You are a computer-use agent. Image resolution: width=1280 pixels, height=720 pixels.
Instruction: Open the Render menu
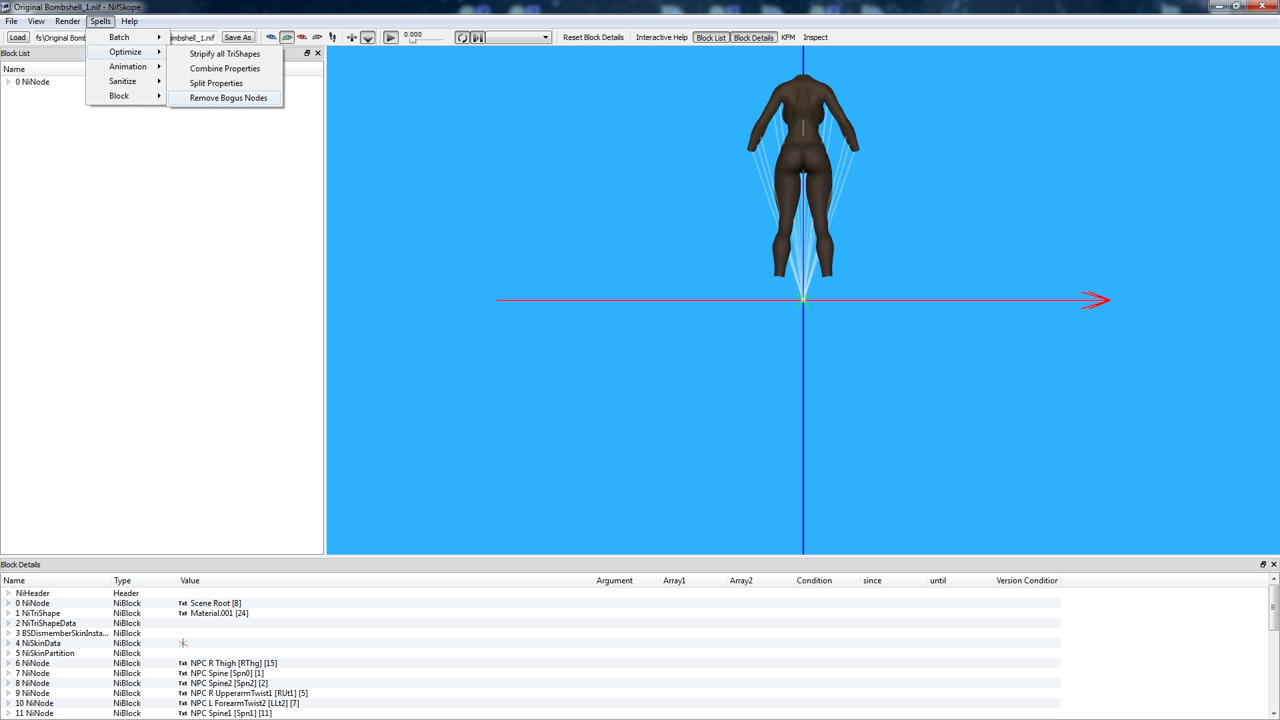coord(68,21)
